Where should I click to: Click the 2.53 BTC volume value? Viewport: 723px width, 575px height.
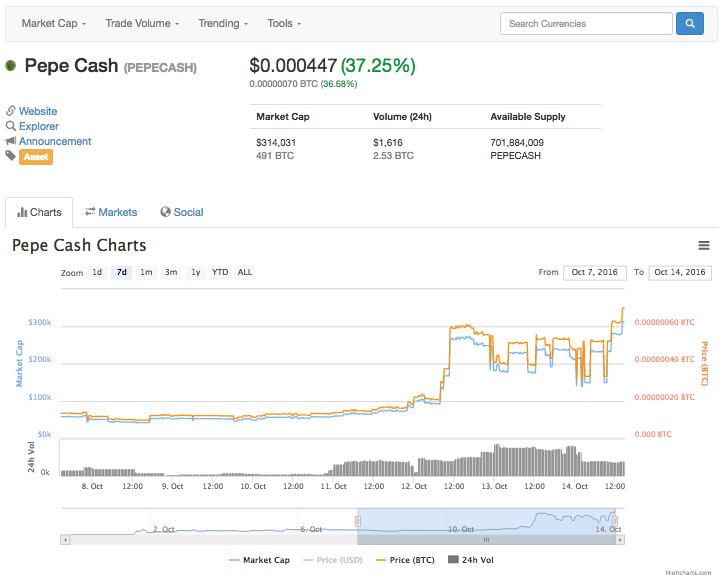[x=393, y=156]
